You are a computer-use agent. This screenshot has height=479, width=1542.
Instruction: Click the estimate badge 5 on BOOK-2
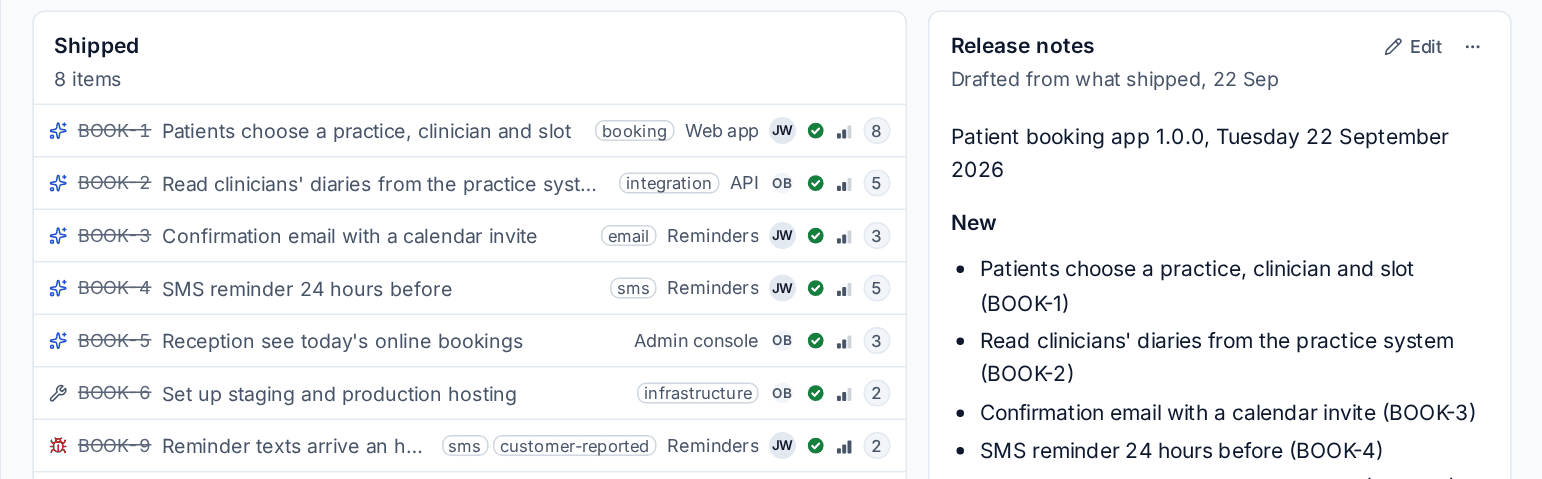[877, 183]
